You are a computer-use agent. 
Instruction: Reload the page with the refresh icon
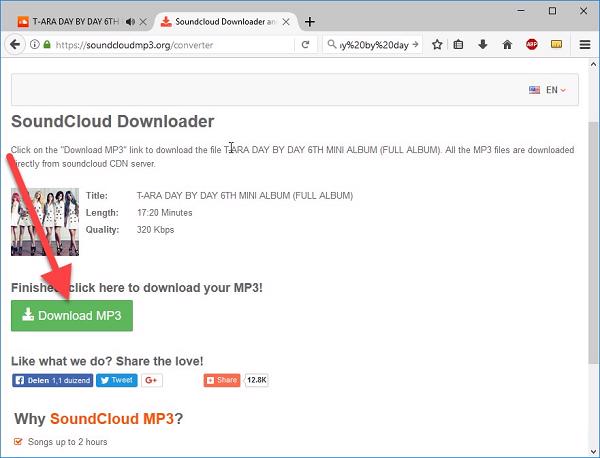[x=305, y=45]
